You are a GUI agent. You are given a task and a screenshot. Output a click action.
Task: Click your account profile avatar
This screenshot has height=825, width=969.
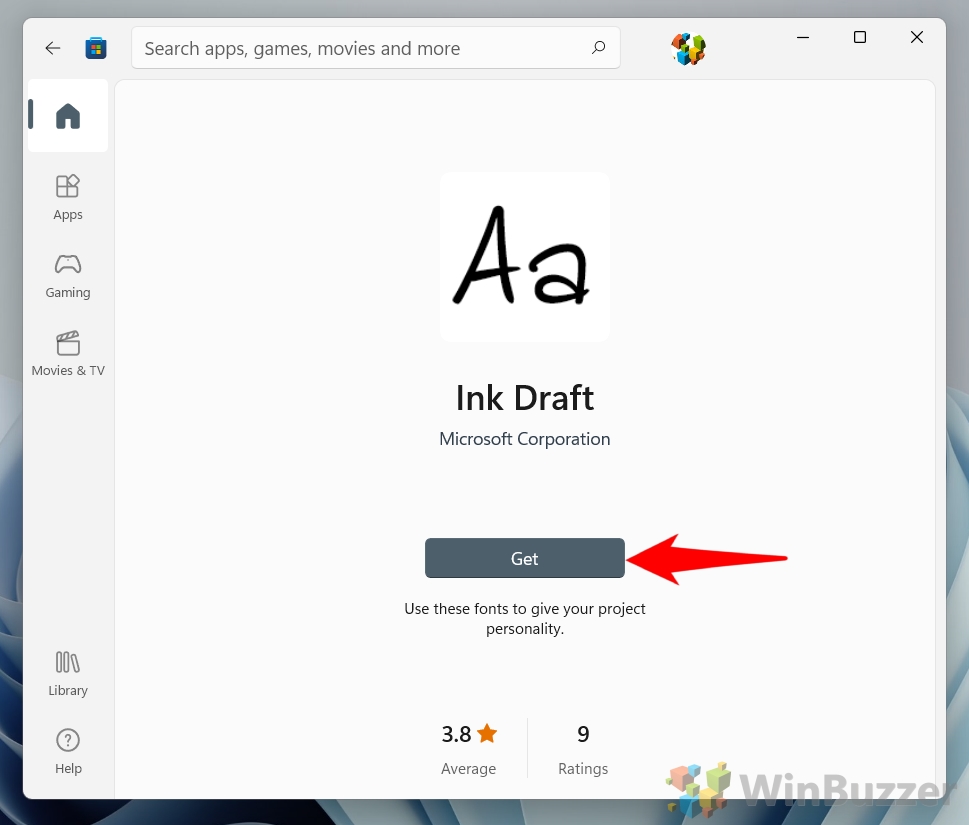(688, 48)
